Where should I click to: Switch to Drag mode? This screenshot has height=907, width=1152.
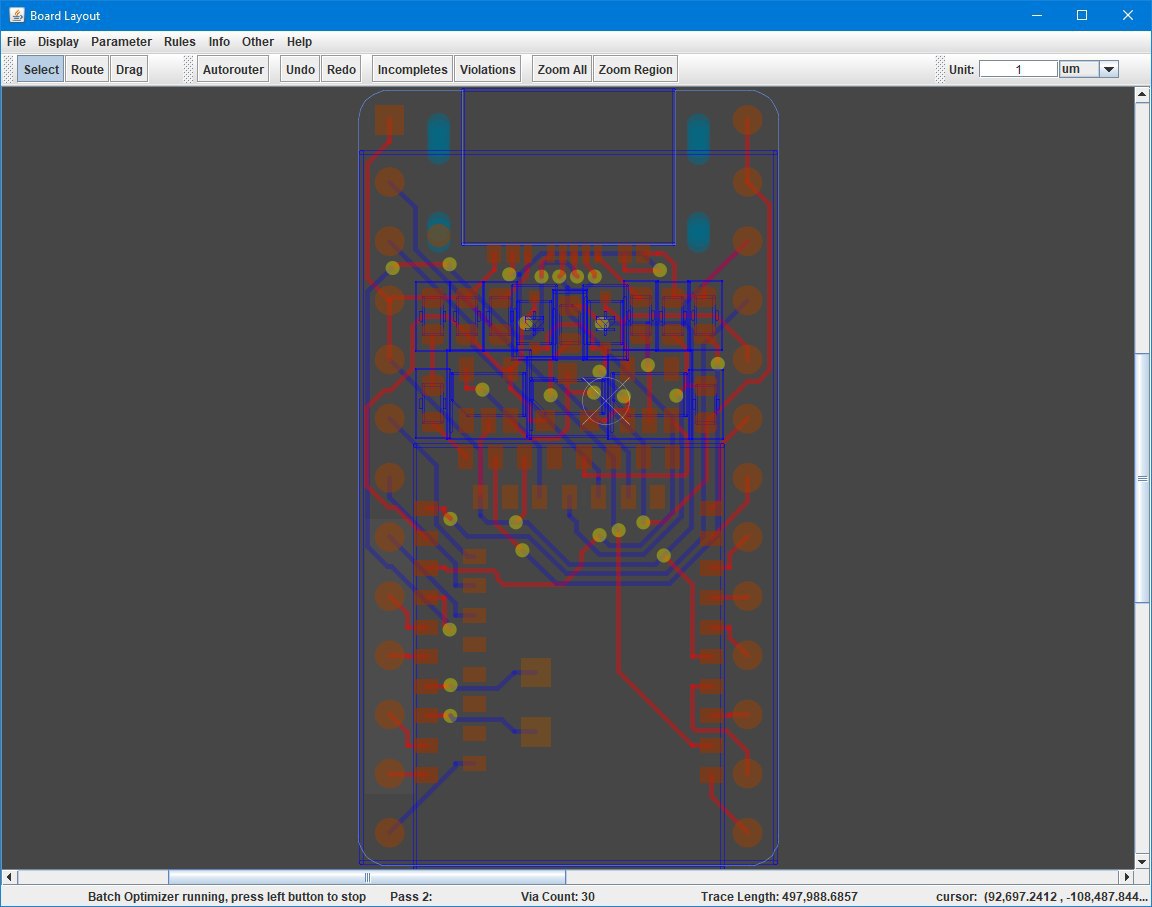coord(129,69)
